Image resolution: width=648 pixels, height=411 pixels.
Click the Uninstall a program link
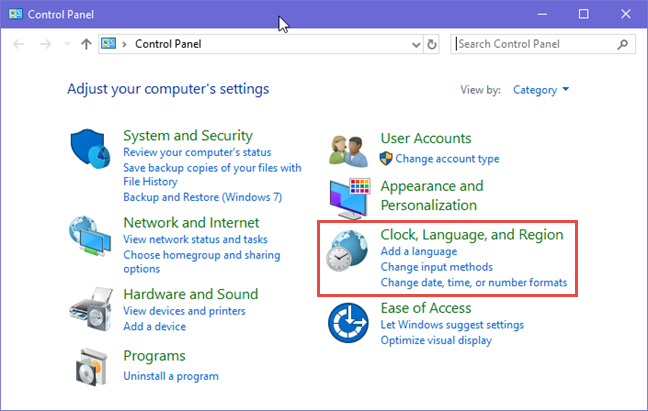(170, 376)
